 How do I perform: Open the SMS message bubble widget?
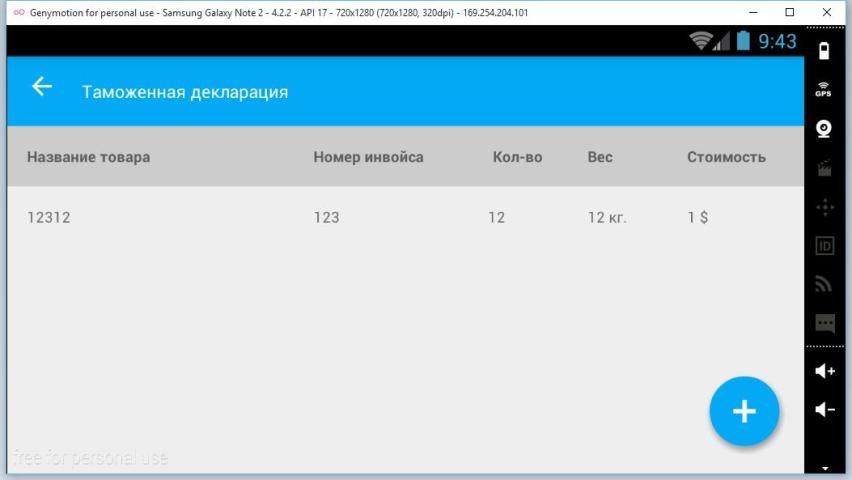click(x=824, y=323)
